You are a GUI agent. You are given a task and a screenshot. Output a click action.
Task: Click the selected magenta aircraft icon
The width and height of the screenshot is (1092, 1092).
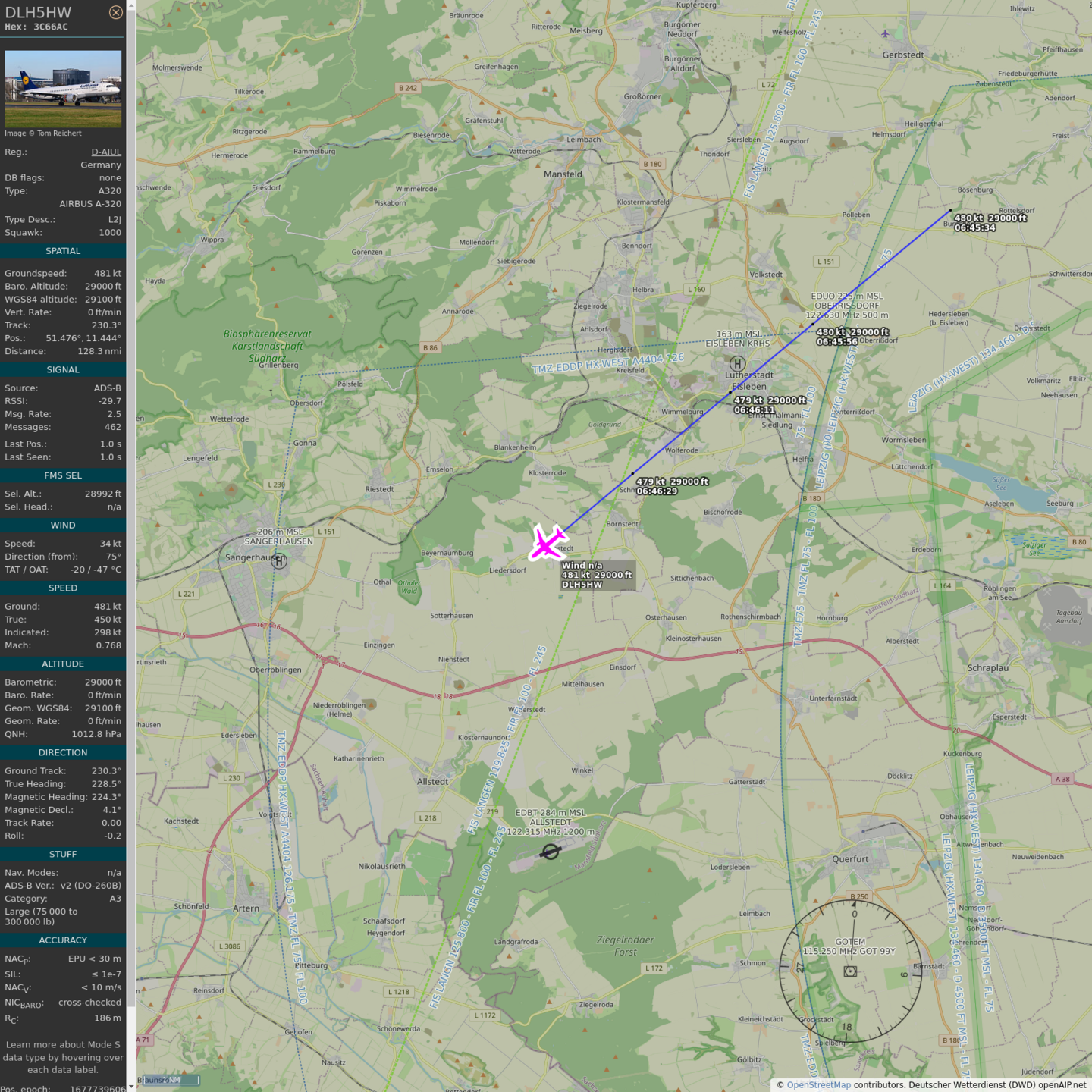547,543
